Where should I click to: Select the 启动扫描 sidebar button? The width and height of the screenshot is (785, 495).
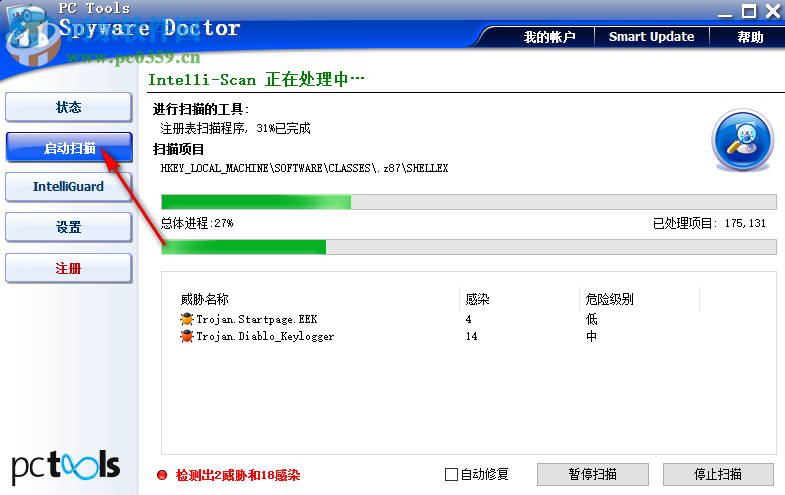point(69,148)
